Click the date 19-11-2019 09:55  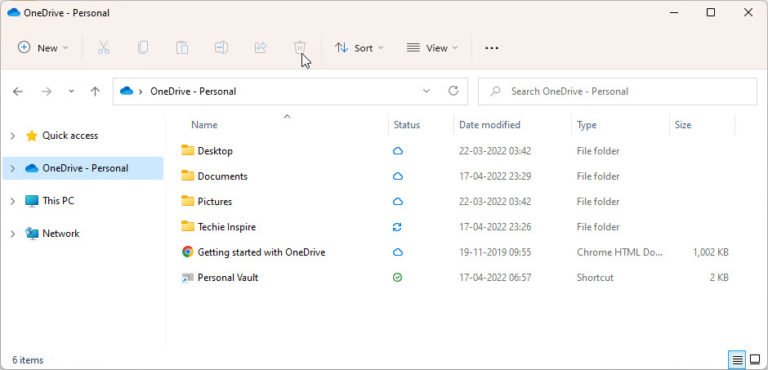(495, 252)
